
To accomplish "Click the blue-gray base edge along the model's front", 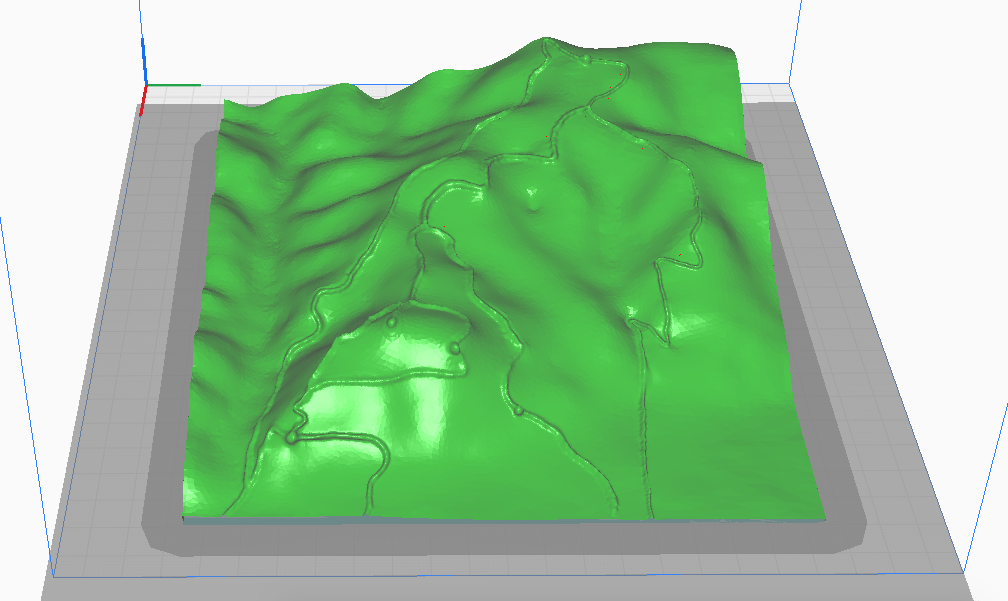I will click(x=500, y=519).
